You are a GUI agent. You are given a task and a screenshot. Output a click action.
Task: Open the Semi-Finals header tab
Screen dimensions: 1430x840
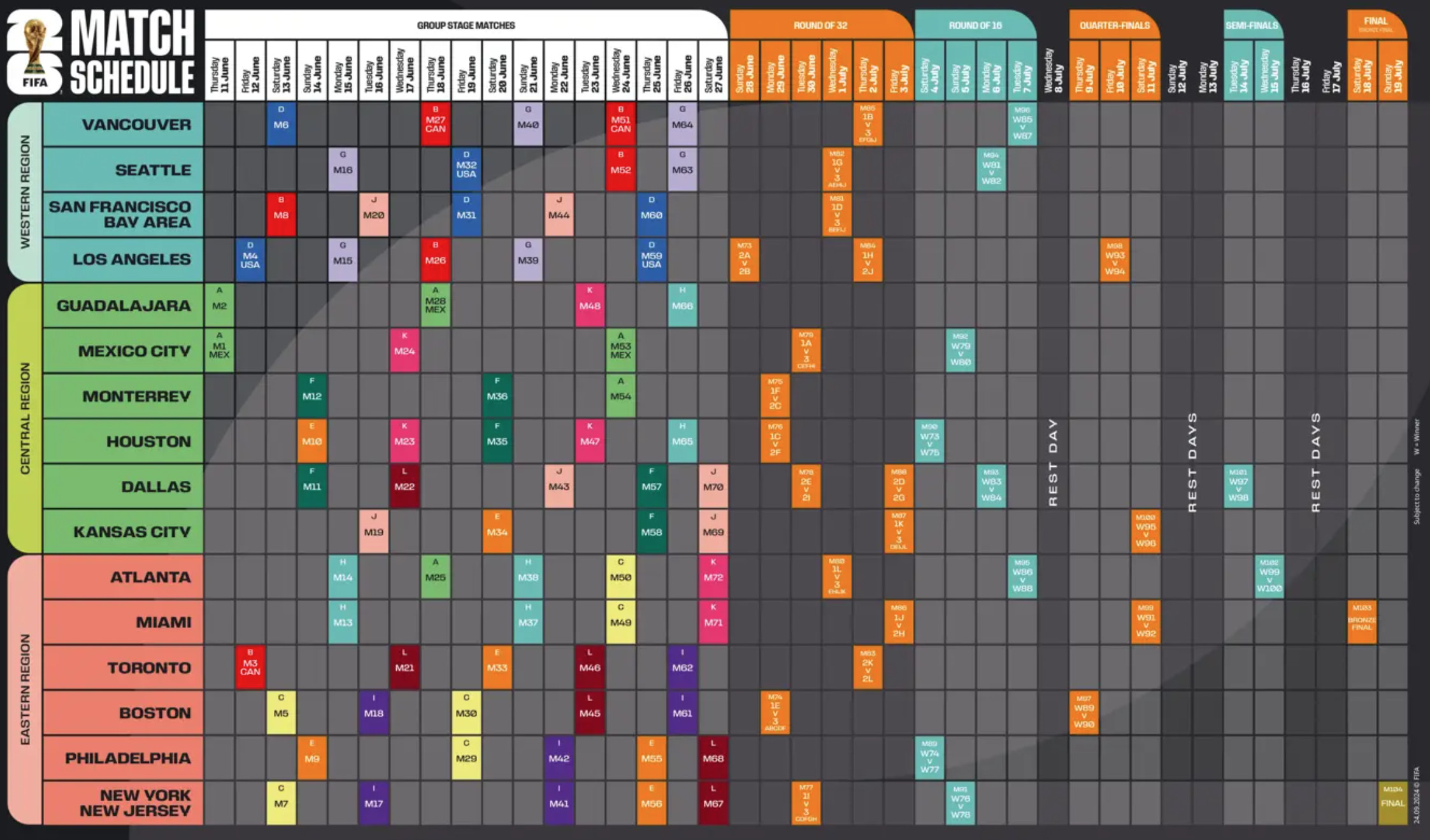1252,25
